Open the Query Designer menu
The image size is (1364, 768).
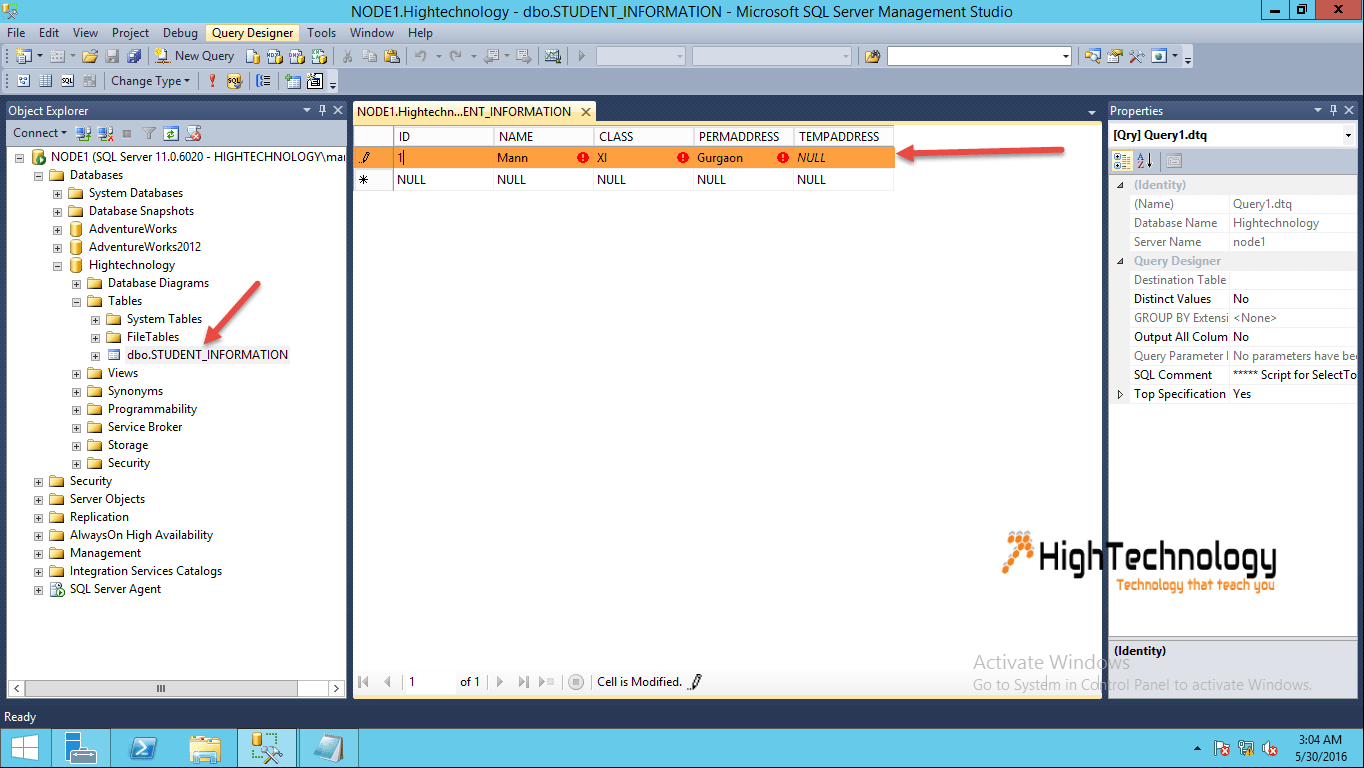tap(252, 32)
